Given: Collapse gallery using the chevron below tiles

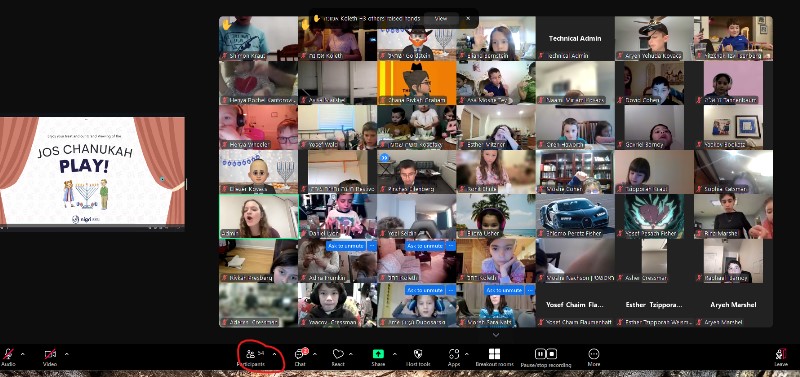Looking at the screenshot, I should pyautogui.click(x=495, y=335).
